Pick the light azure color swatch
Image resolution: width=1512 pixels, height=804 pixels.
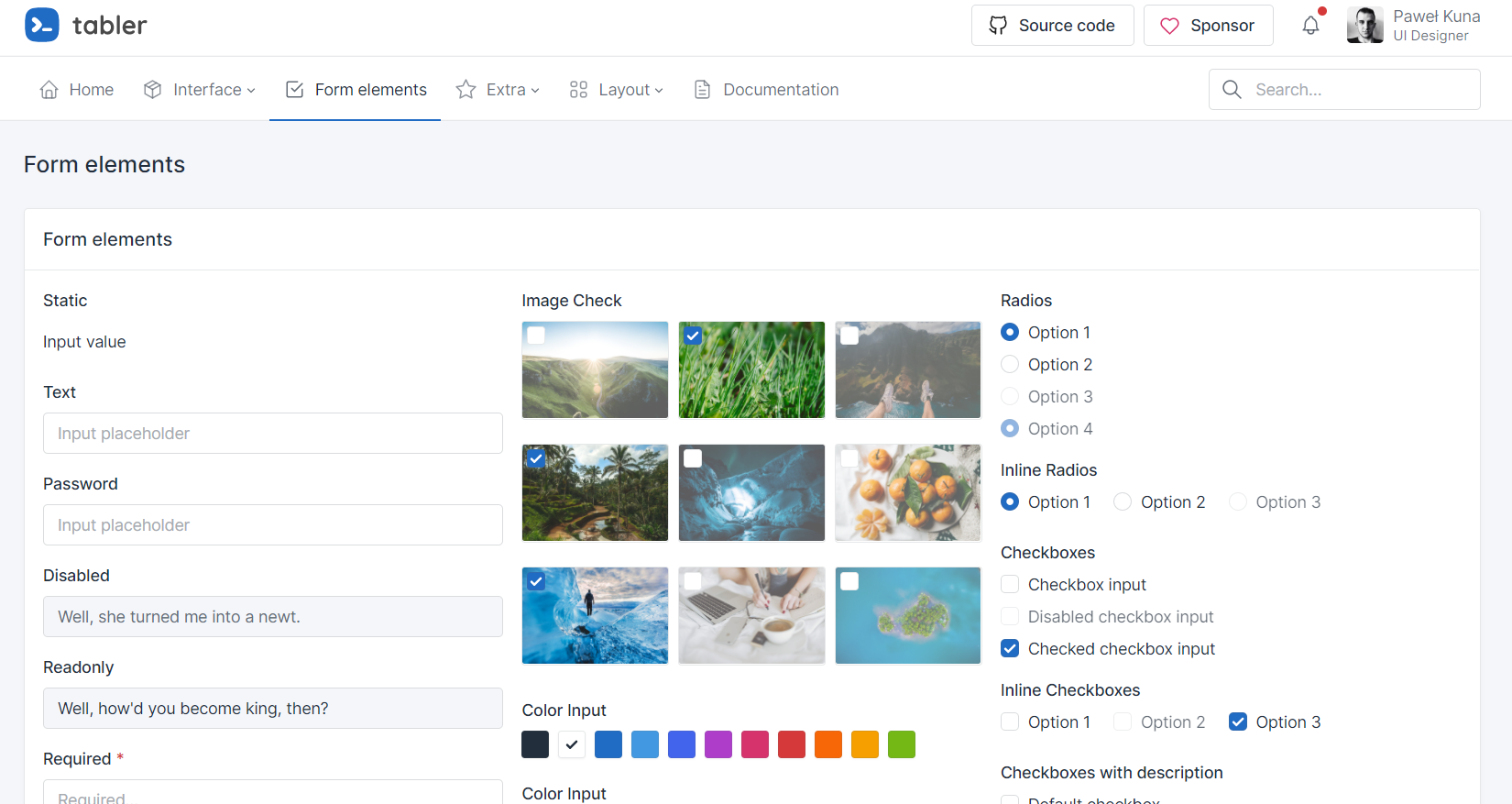(x=645, y=744)
